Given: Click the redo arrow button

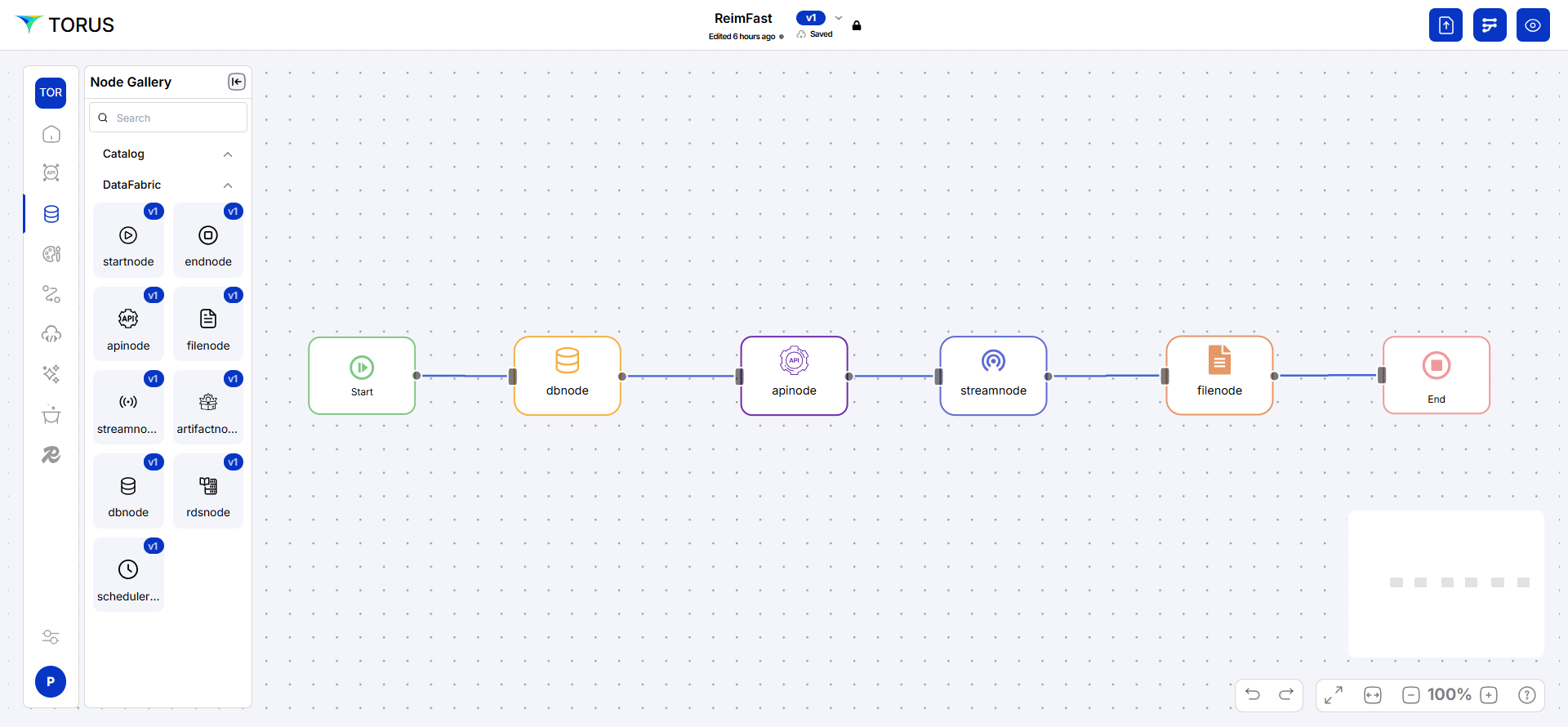Looking at the screenshot, I should [x=1286, y=694].
